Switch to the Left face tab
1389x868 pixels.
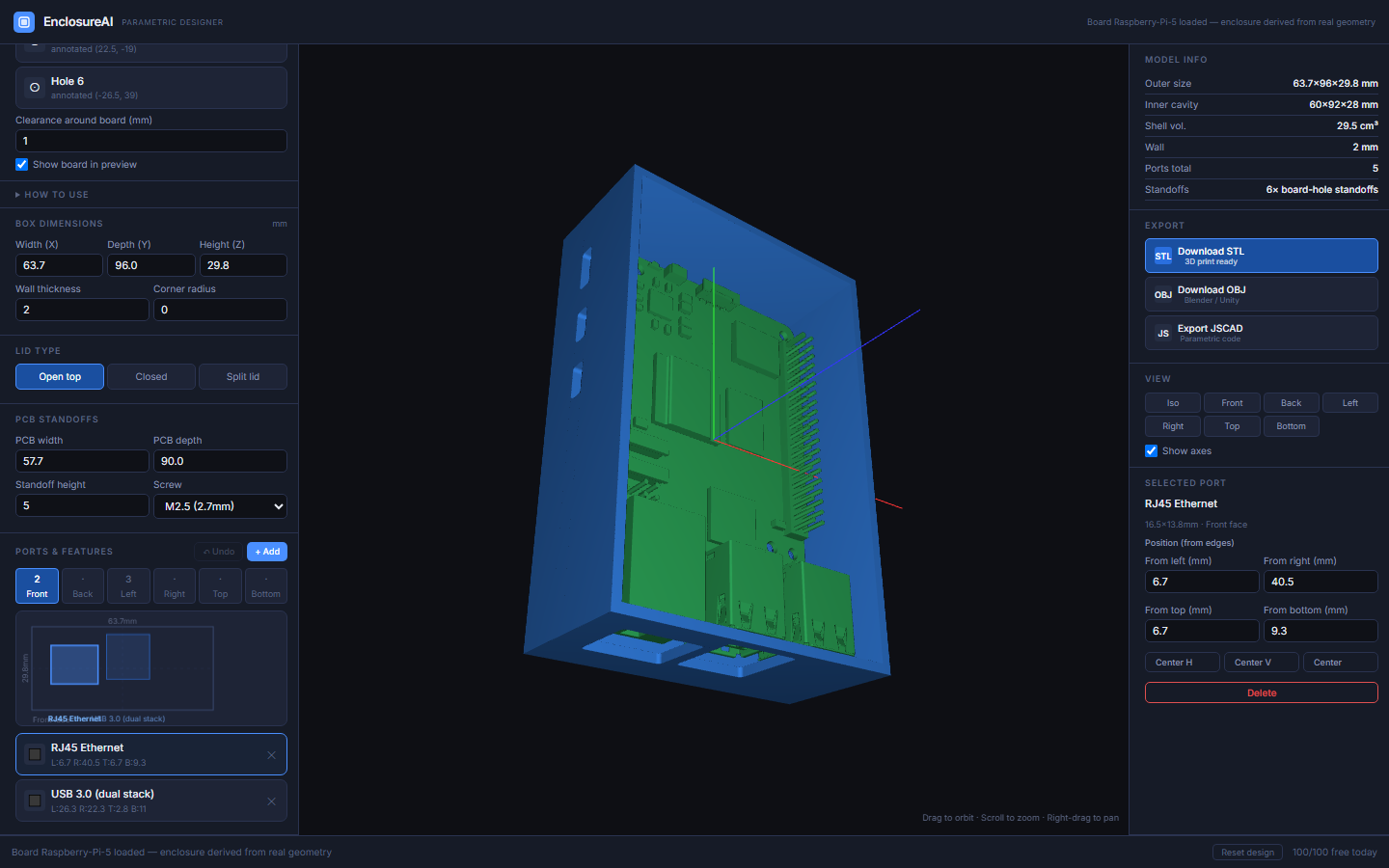[x=128, y=586]
